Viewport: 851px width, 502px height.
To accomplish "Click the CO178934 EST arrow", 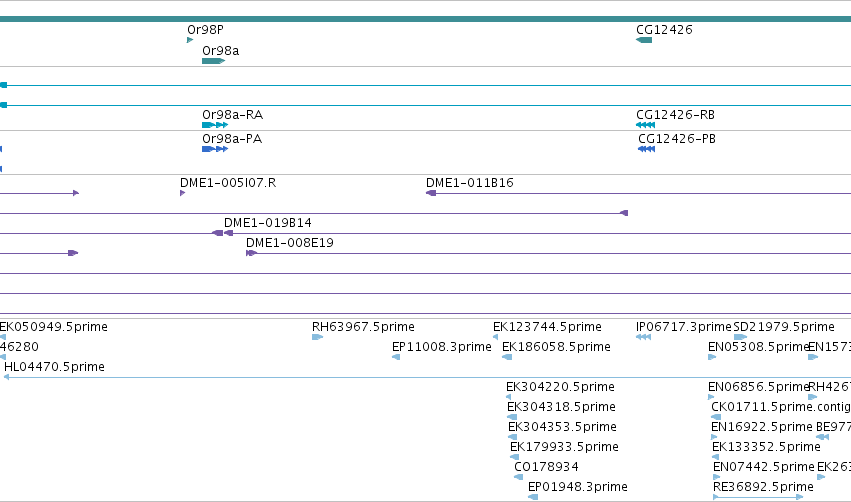I will [518, 477].
